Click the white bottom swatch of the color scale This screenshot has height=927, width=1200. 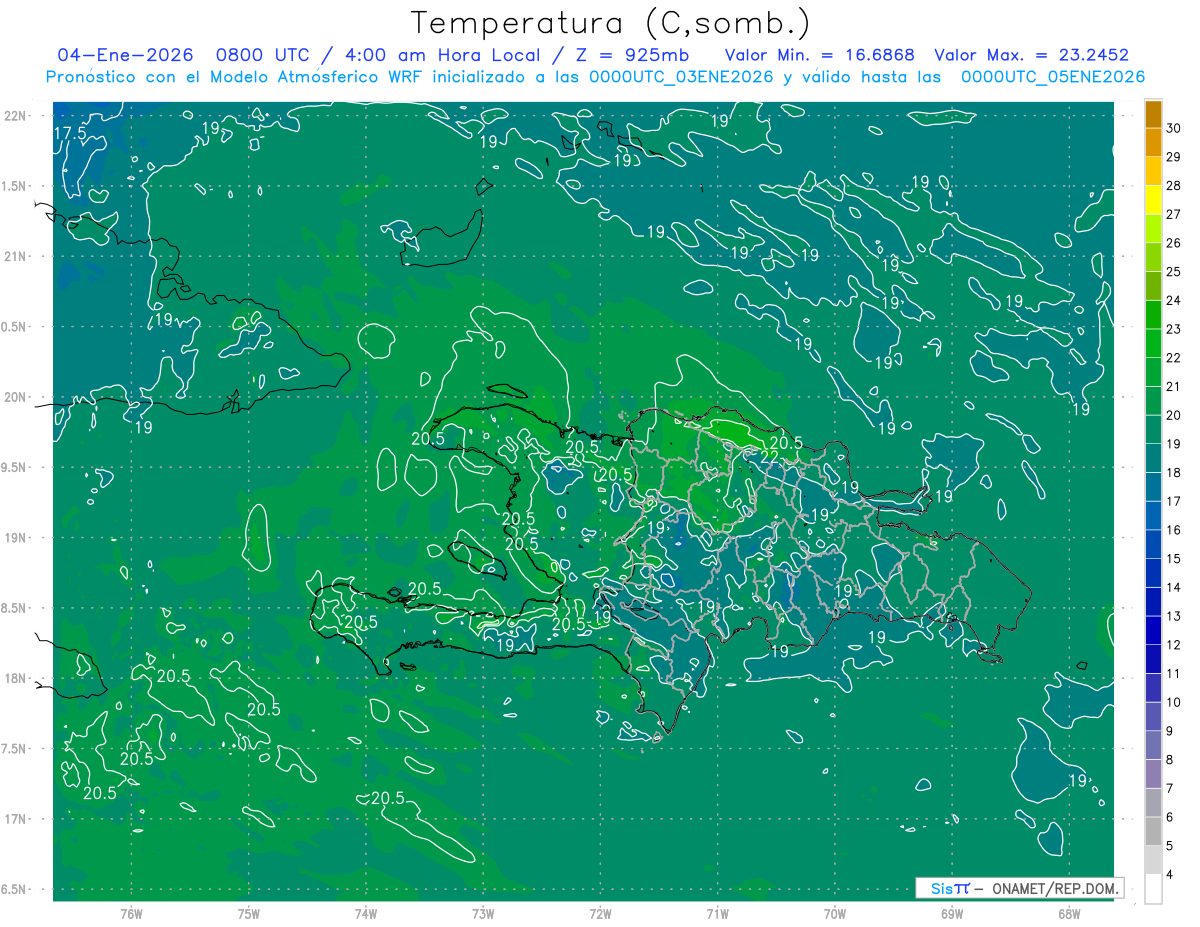[1153, 889]
